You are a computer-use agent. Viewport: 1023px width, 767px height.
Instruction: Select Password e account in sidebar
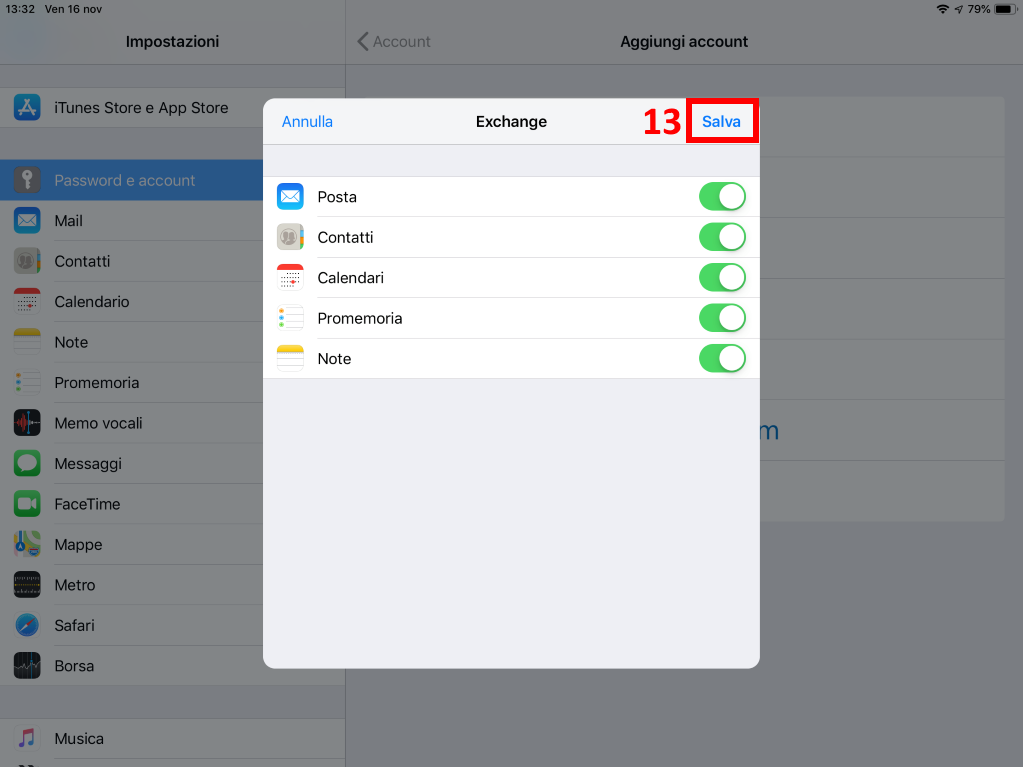[131, 180]
